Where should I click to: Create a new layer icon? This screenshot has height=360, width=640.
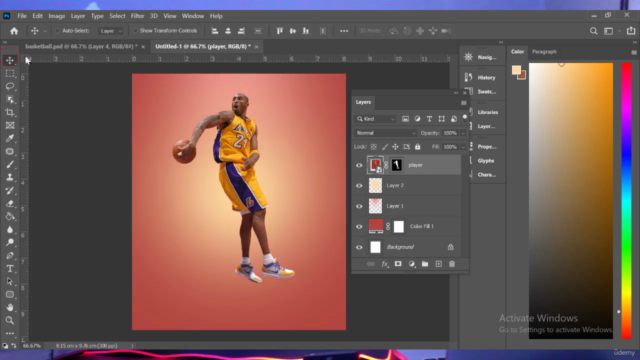coord(438,264)
